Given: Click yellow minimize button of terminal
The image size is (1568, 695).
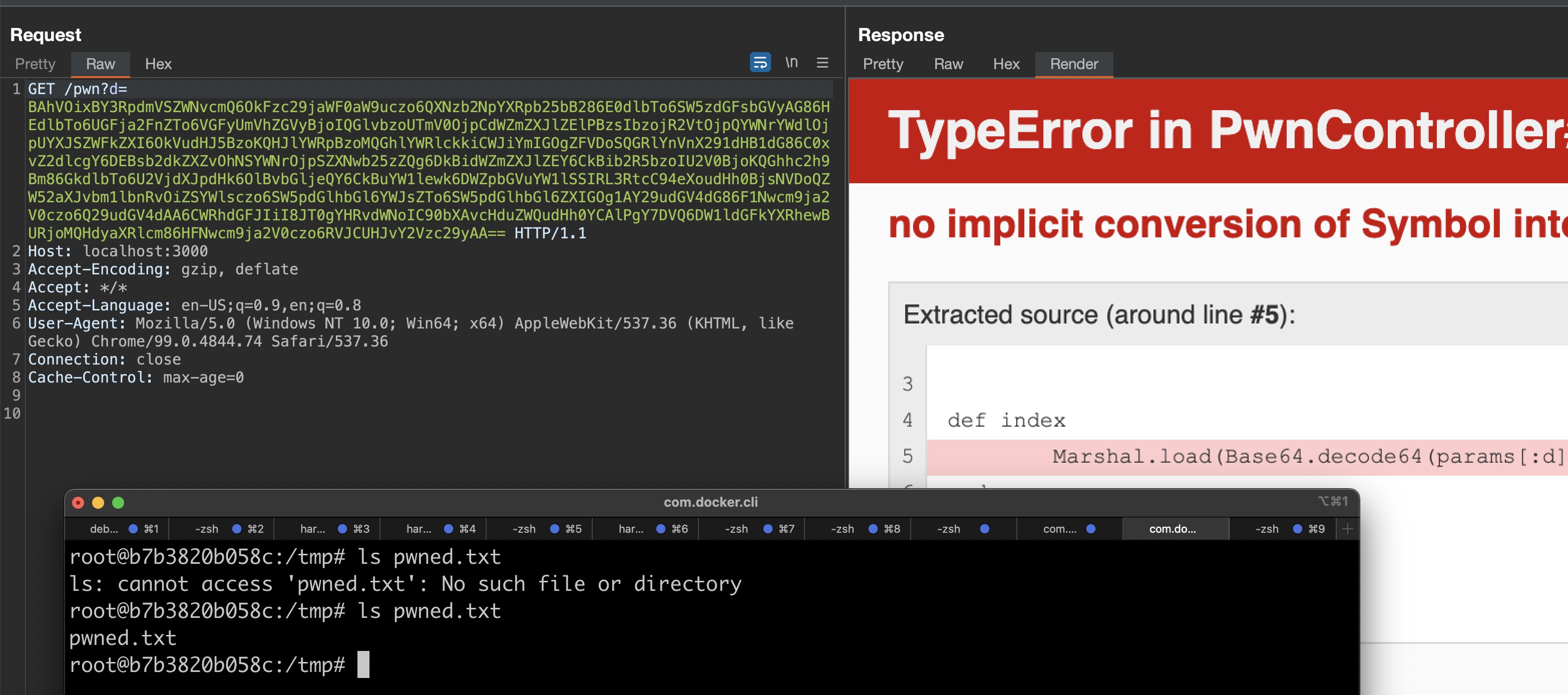Looking at the screenshot, I should click(x=98, y=503).
